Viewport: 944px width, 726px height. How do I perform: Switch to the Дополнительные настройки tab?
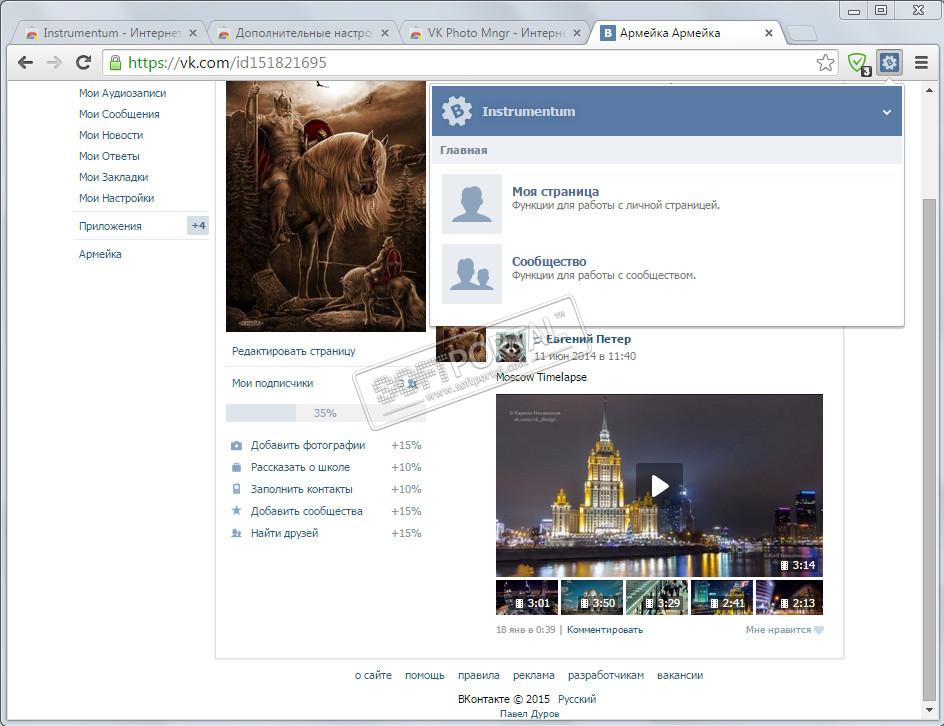(305, 33)
